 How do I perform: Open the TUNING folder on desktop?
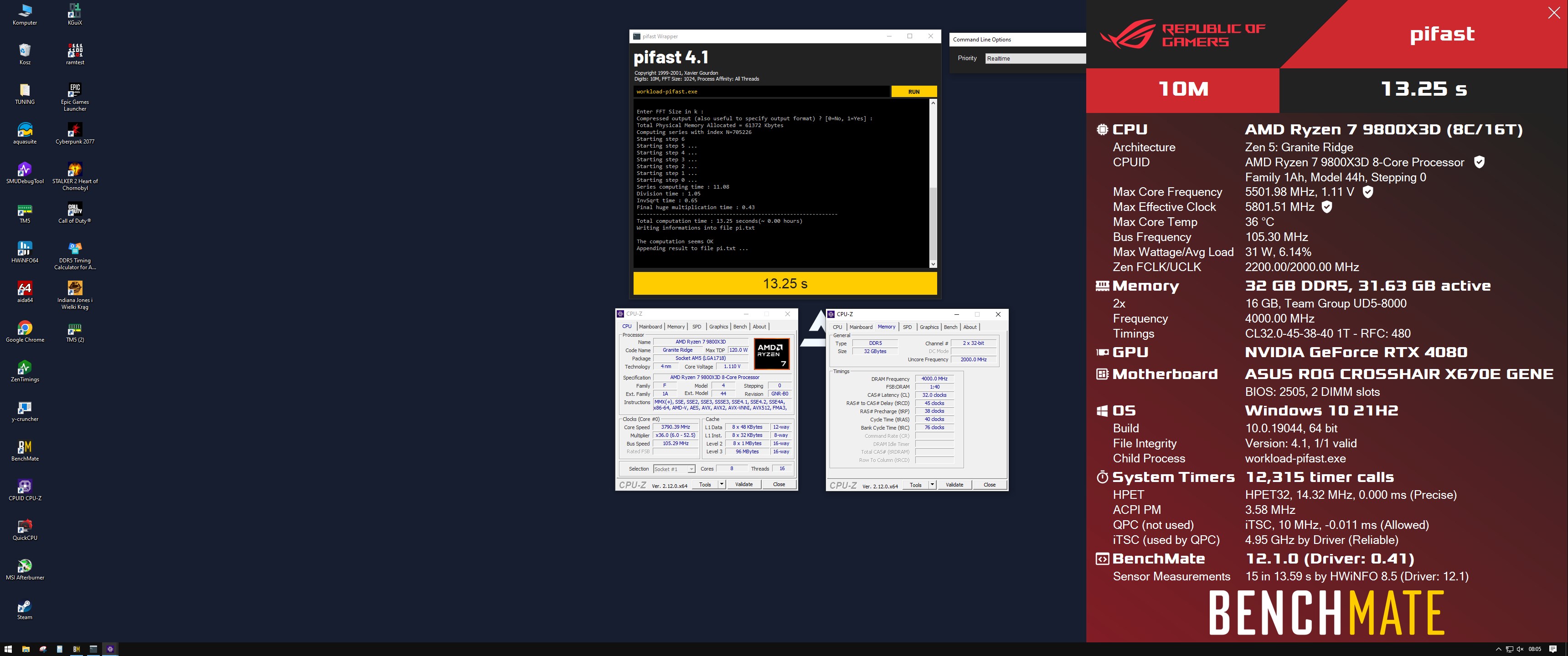click(x=24, y=94)
